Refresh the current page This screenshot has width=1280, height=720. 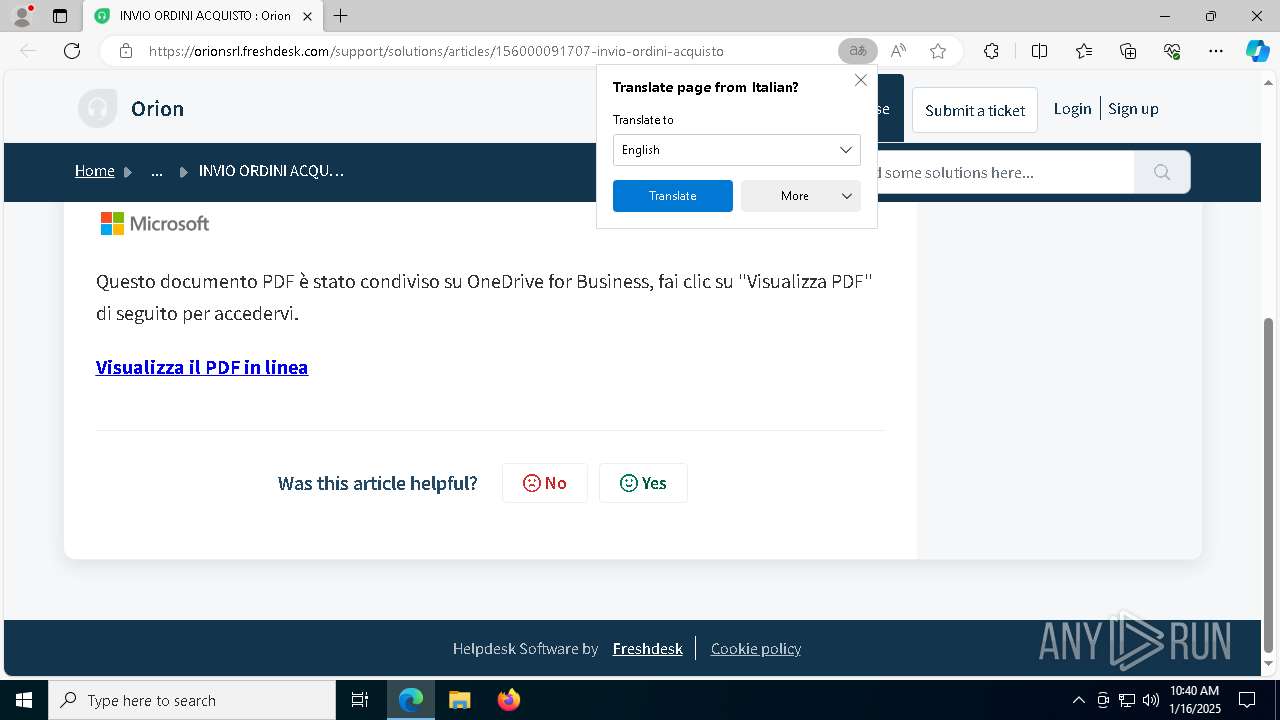coord(72,51)
